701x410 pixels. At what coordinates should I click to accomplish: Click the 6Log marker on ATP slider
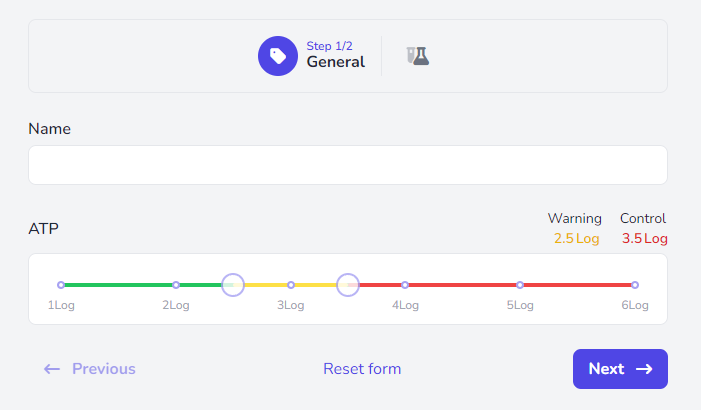(635, 285)
